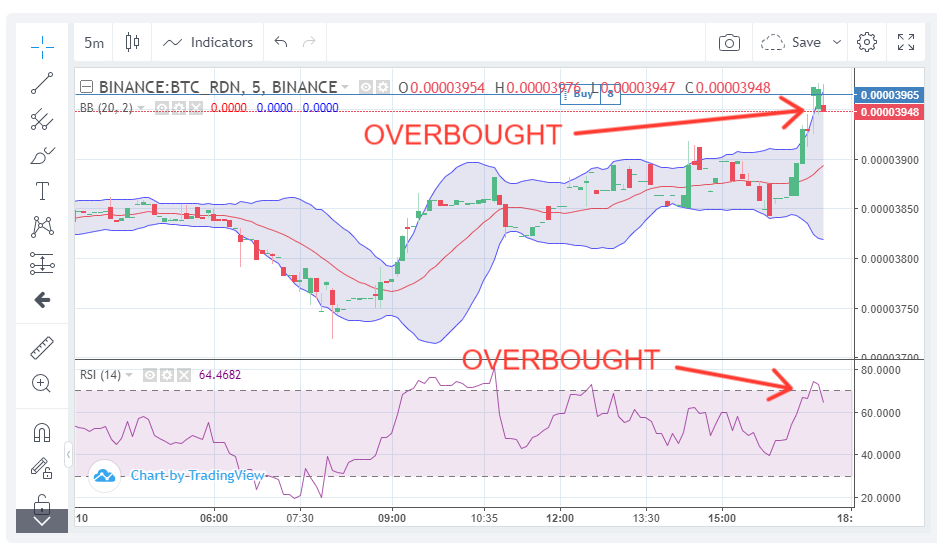Click the 0.00003965 price label
937x546 pixels.
889,95
